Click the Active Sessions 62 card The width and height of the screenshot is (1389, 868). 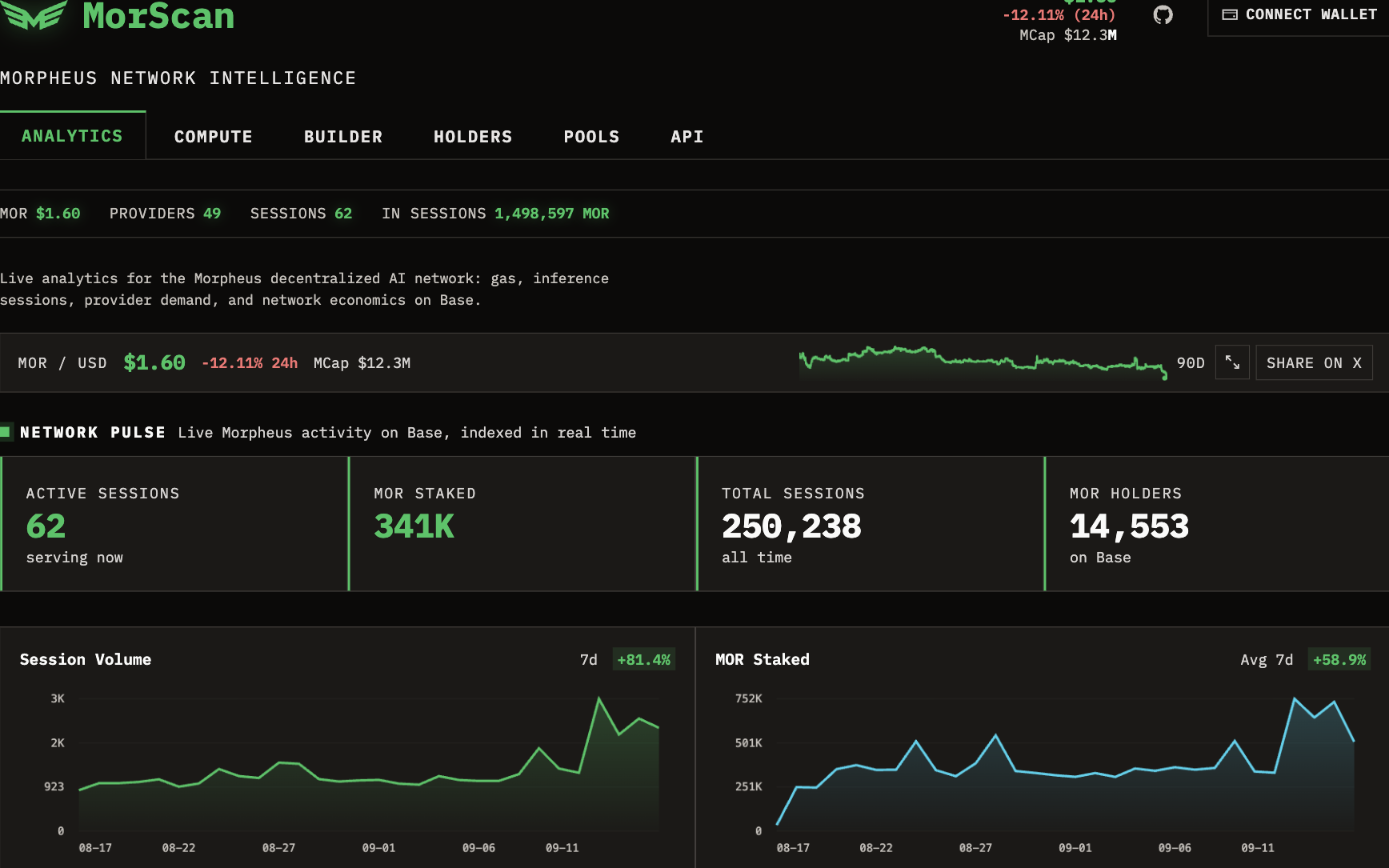[x=174, y=524]
